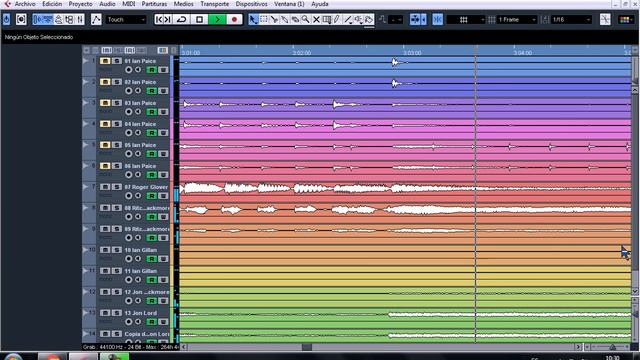
Task: Open the 1 Frame grid type dropdown
Action: (x=516, y=19)
